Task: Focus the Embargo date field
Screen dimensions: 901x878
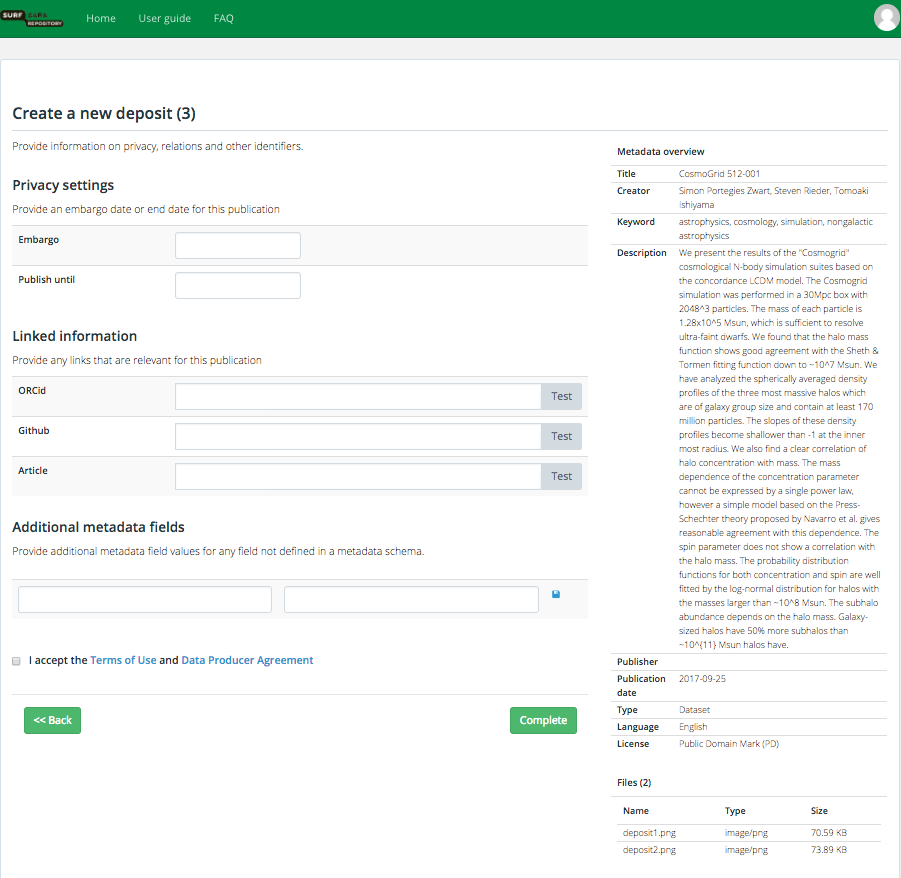Action: click(238, 245)
